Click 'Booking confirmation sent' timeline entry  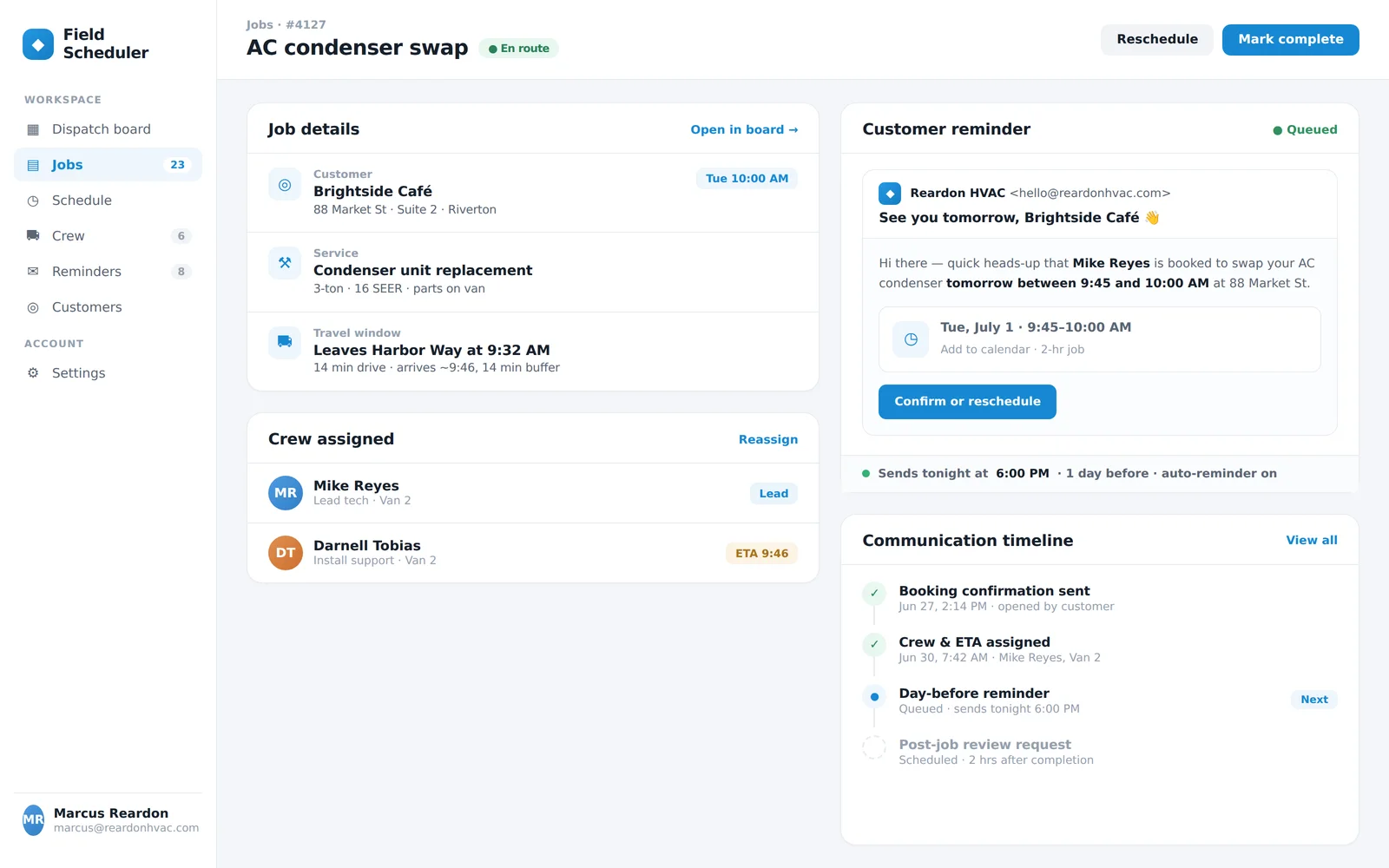coord(994,591)
